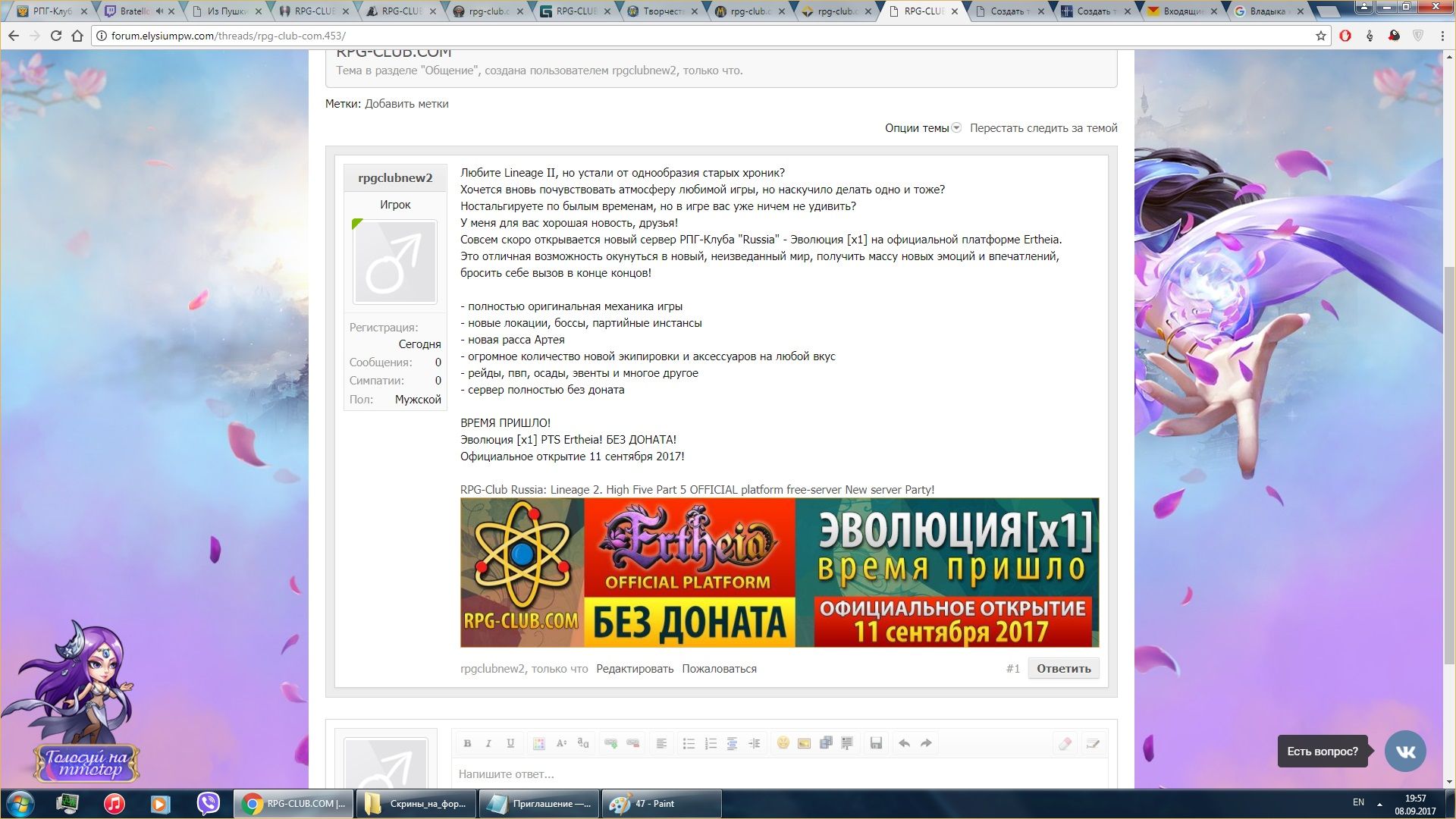The height and width of the screenshot is (819, 1456).
Task: Click the save draft floppy icon
Action: pyautogui.click(x=876, y=743)
